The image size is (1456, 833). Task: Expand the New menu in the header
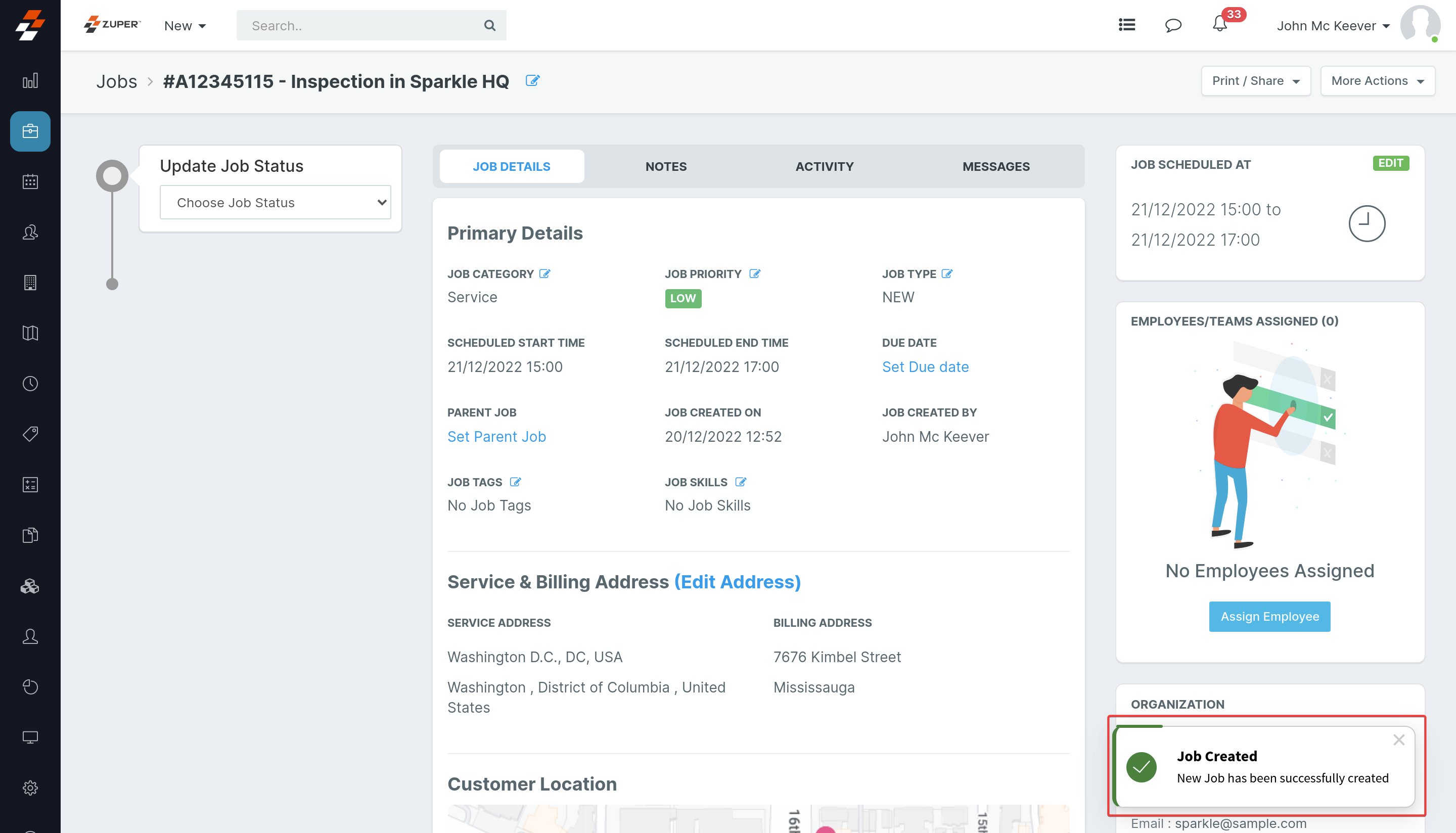pyautogui.click(x=185, y=26)
